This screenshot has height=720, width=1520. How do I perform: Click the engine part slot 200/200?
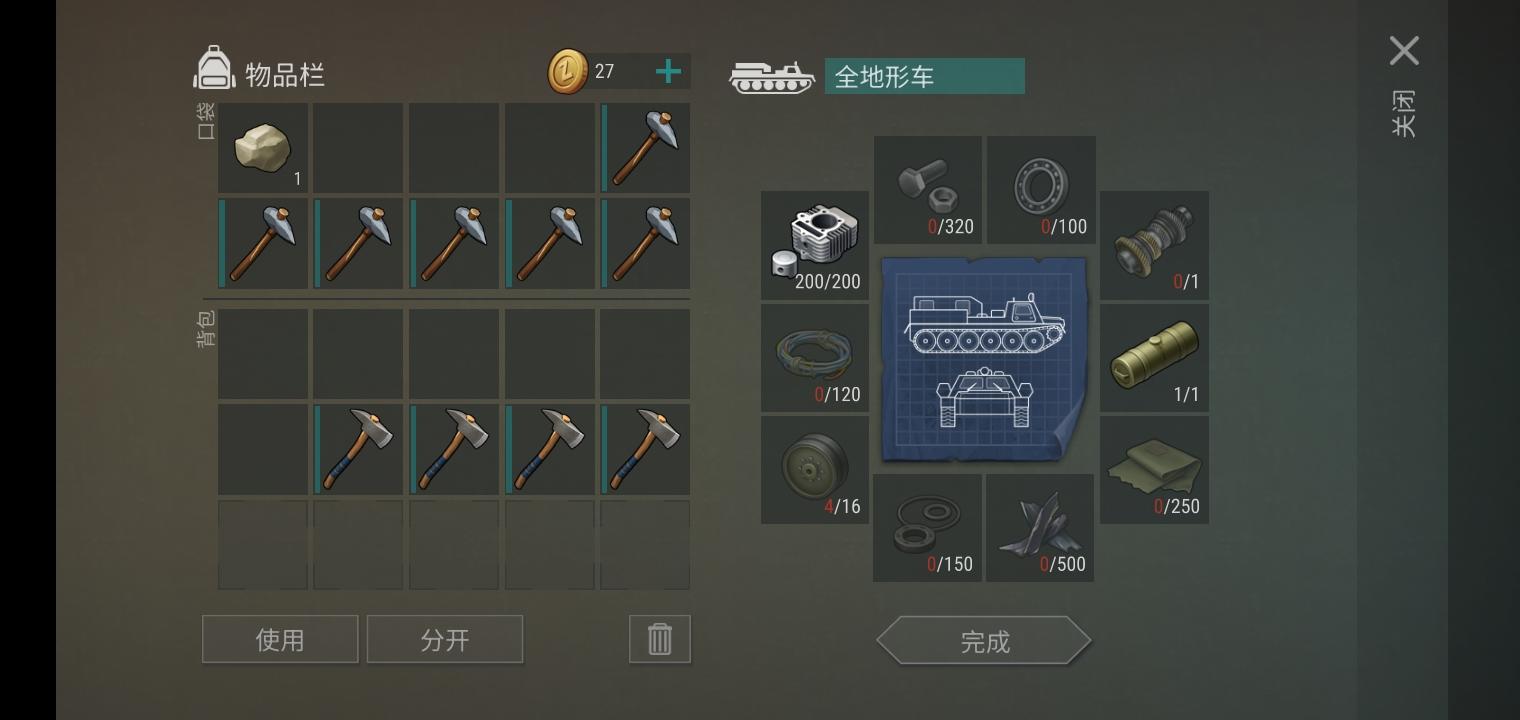click(815, 245)
